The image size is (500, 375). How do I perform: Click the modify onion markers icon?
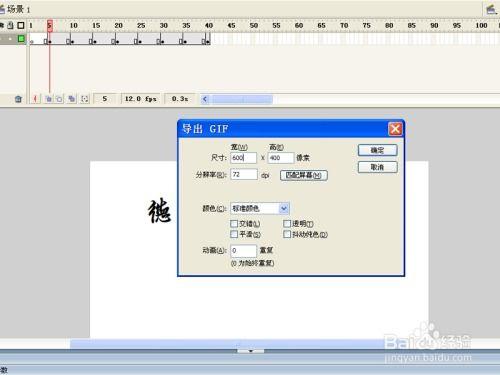pyautogui.click(x=85, y=99)
